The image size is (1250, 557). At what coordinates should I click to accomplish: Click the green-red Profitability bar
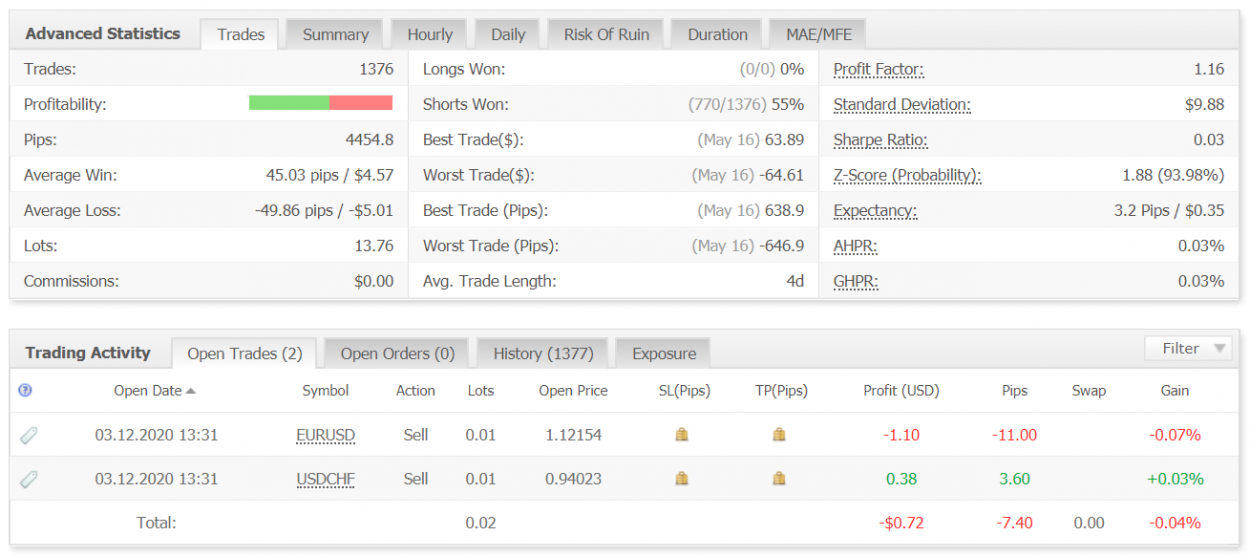pos(320,103)
